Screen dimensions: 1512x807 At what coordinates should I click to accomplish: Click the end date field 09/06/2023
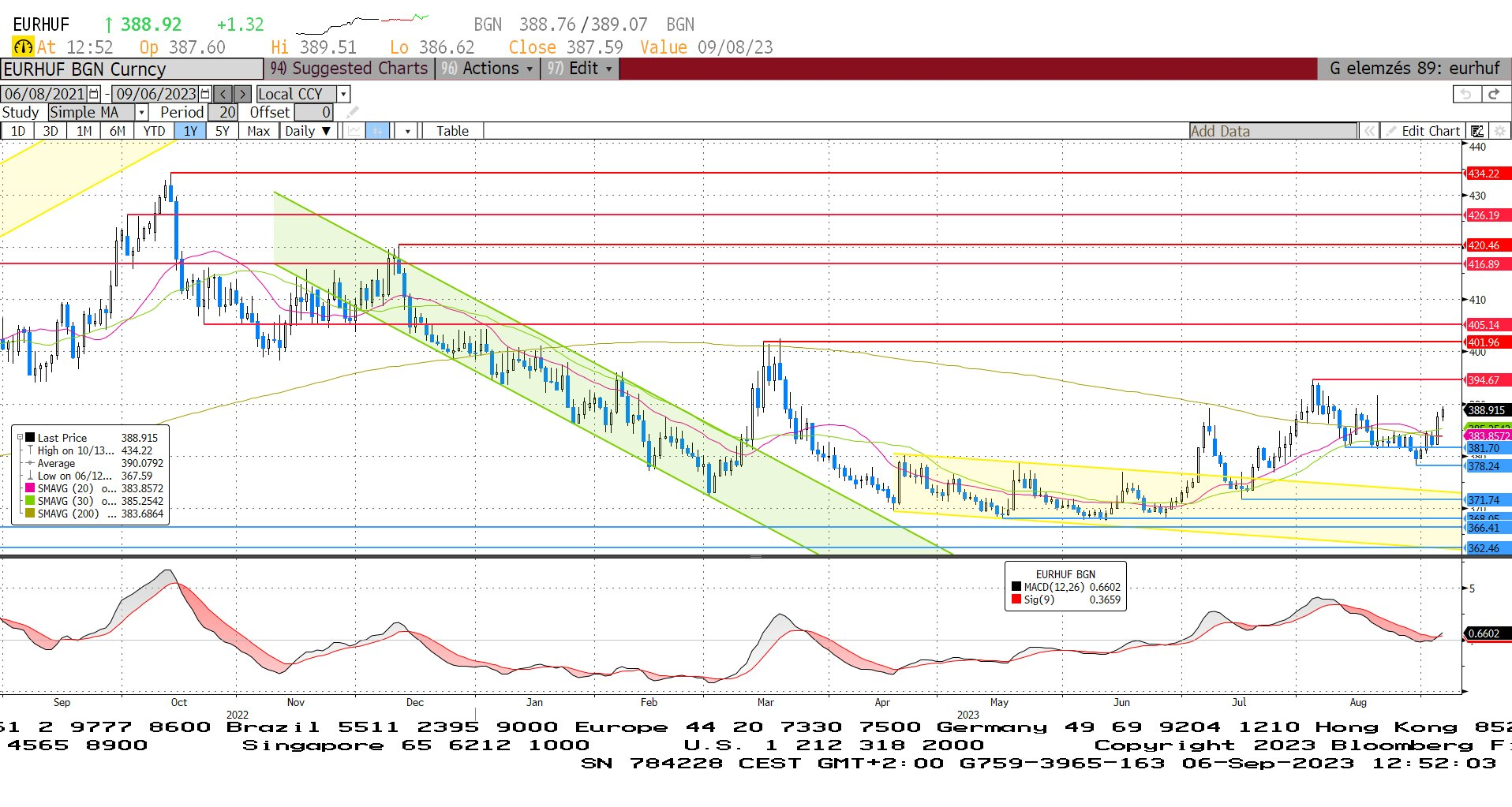(x=155, y=94)
